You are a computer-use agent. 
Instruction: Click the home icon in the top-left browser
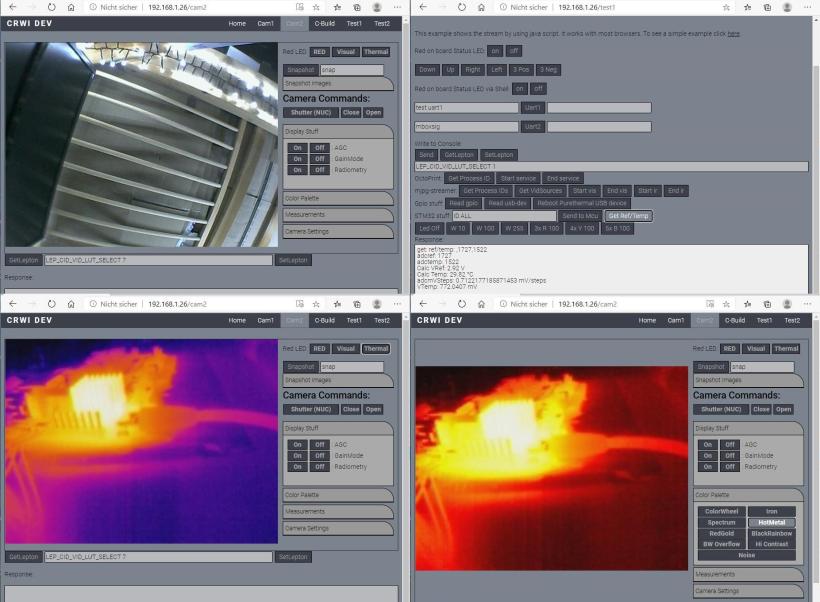pos(69,6)
